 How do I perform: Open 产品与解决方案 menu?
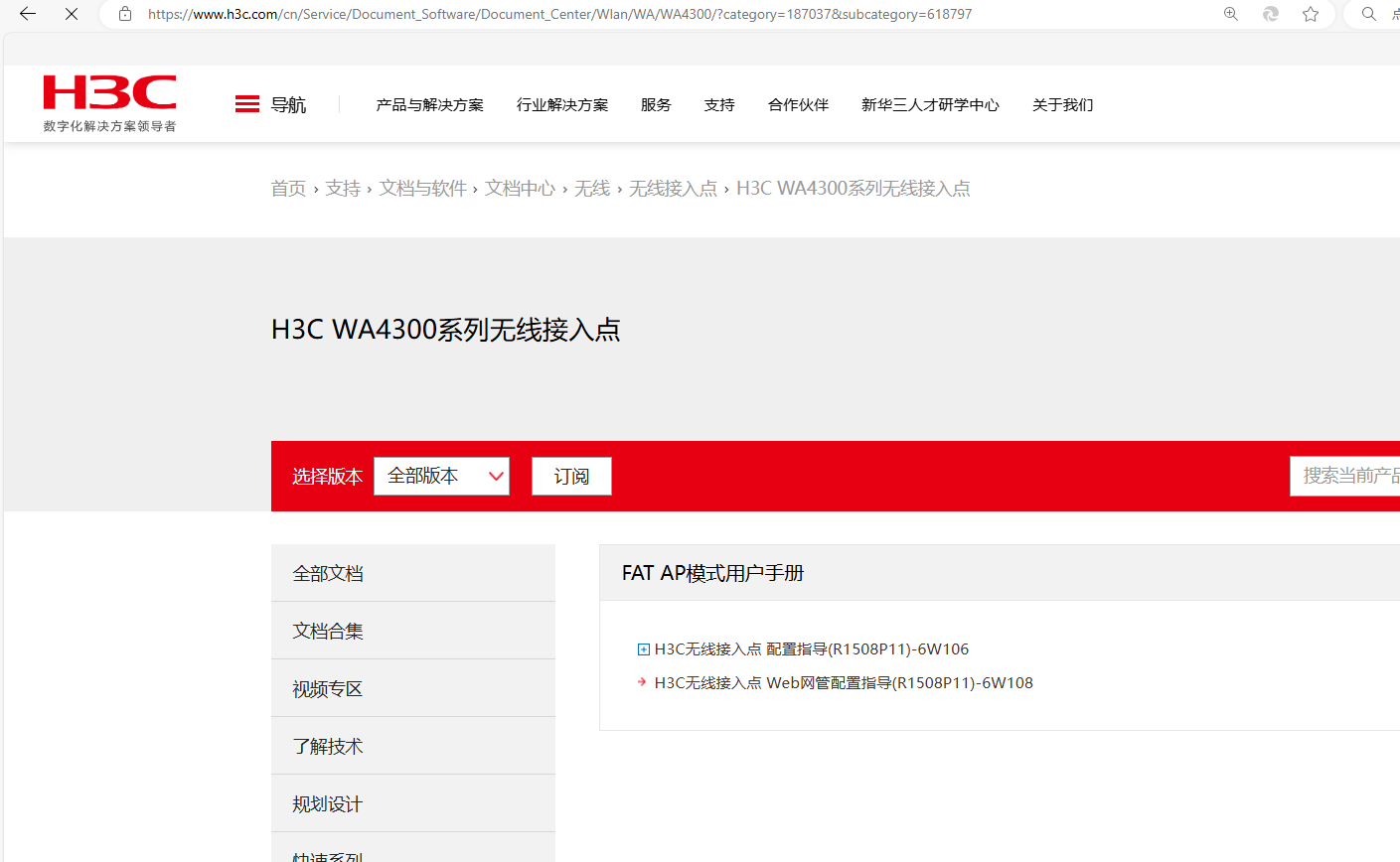pos(429,105)
